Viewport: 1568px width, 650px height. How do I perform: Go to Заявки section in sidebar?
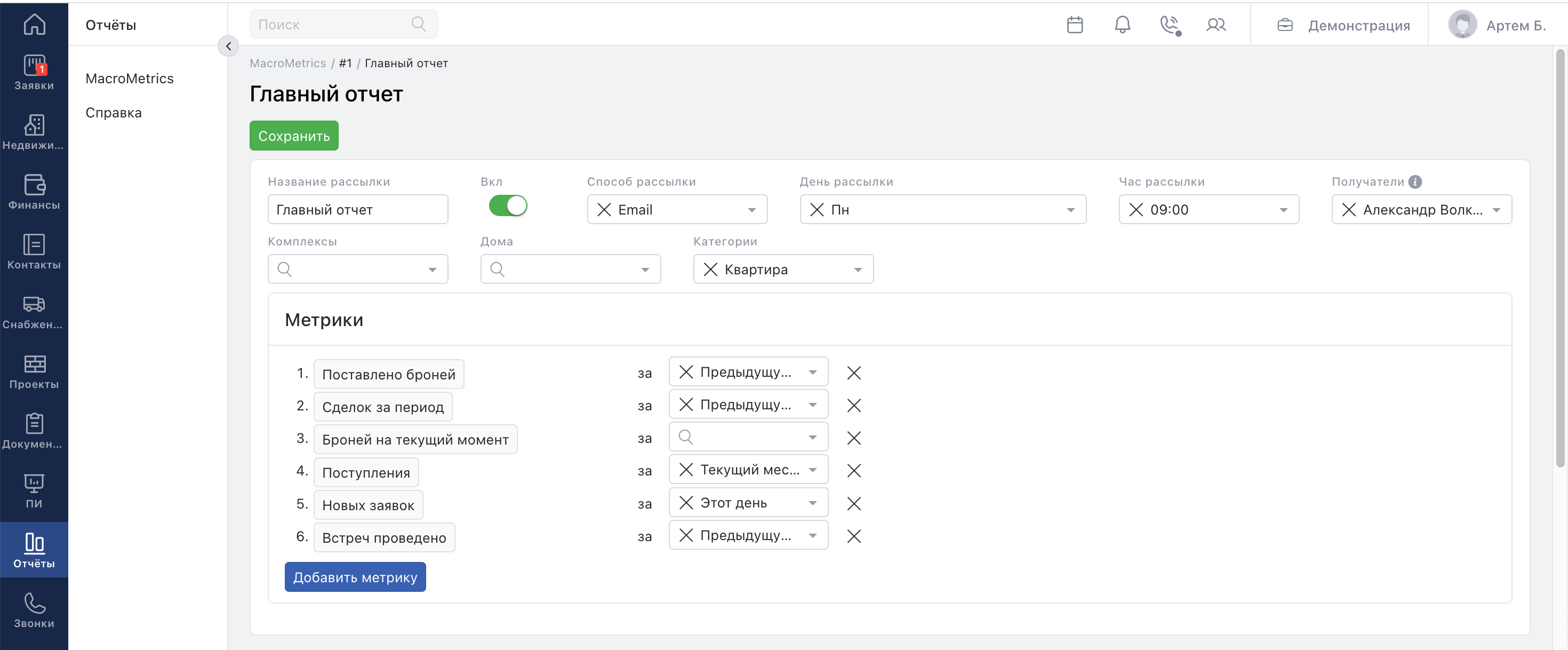point(34,73)
